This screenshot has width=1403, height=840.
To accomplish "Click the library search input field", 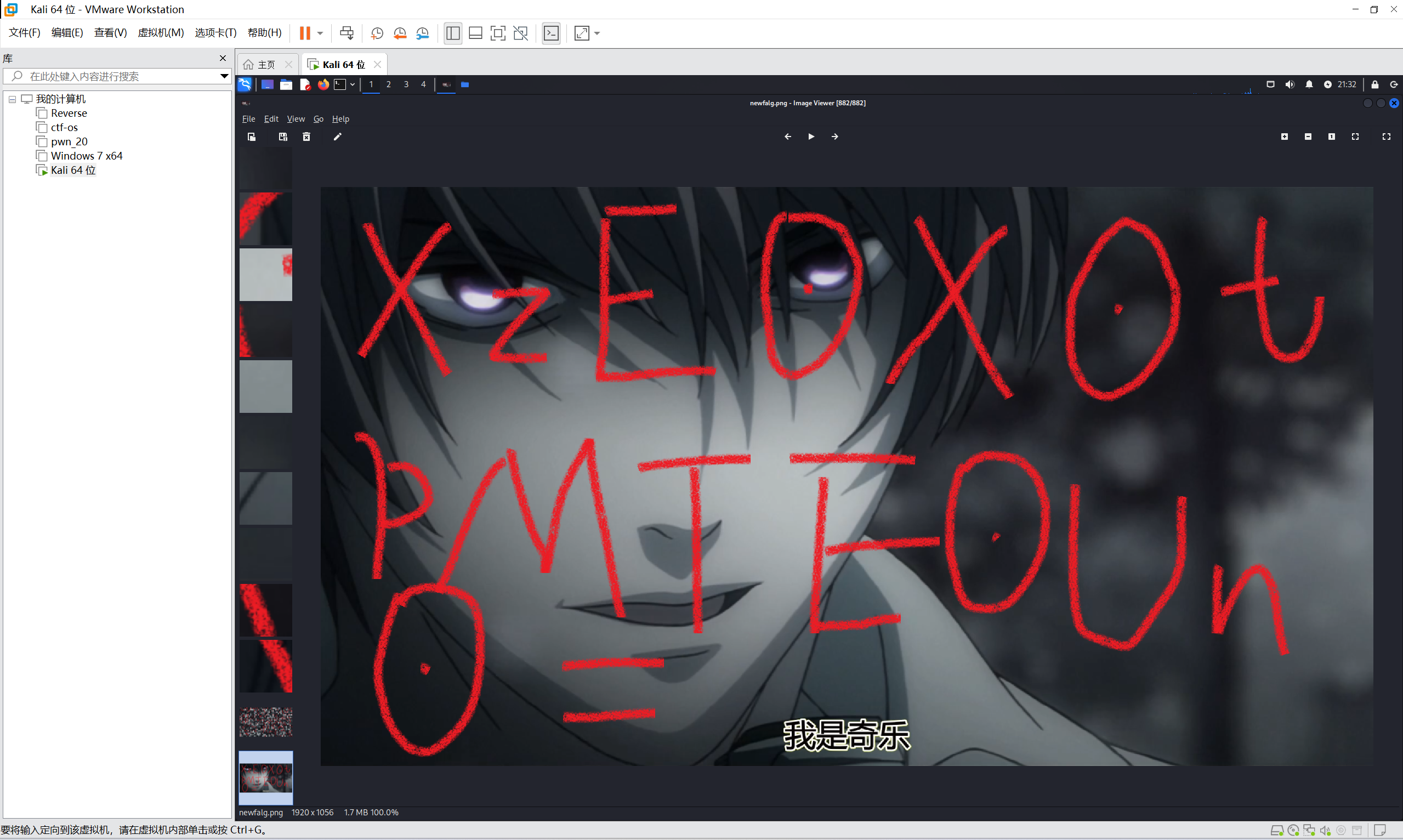I will point(116,76).
